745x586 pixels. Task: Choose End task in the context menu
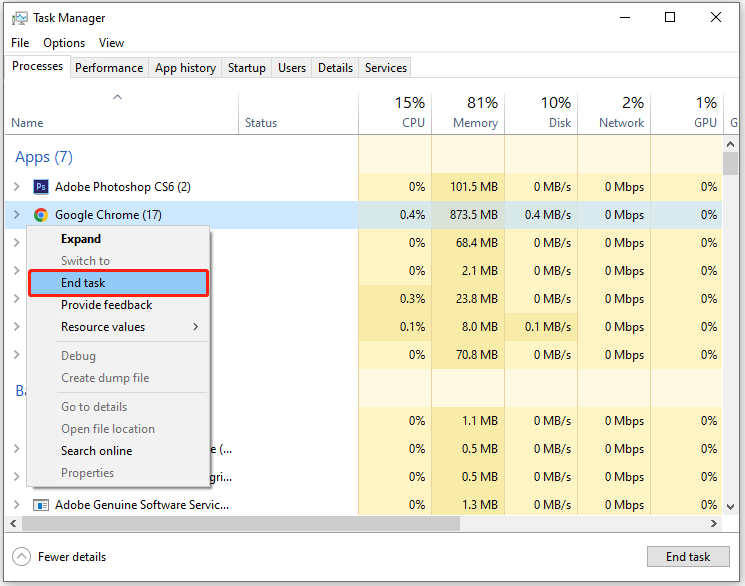[x=118, y=283]
